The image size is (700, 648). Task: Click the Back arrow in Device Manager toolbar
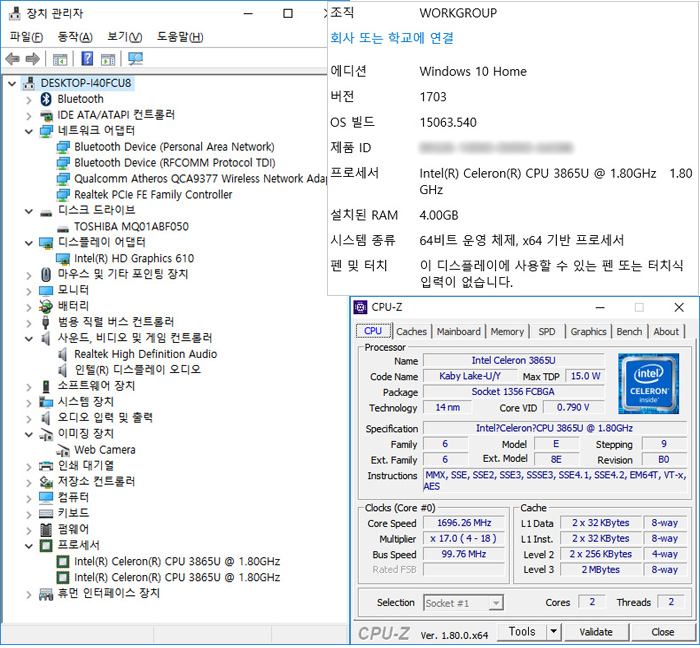pyautogui.click(x=12, y=58)
